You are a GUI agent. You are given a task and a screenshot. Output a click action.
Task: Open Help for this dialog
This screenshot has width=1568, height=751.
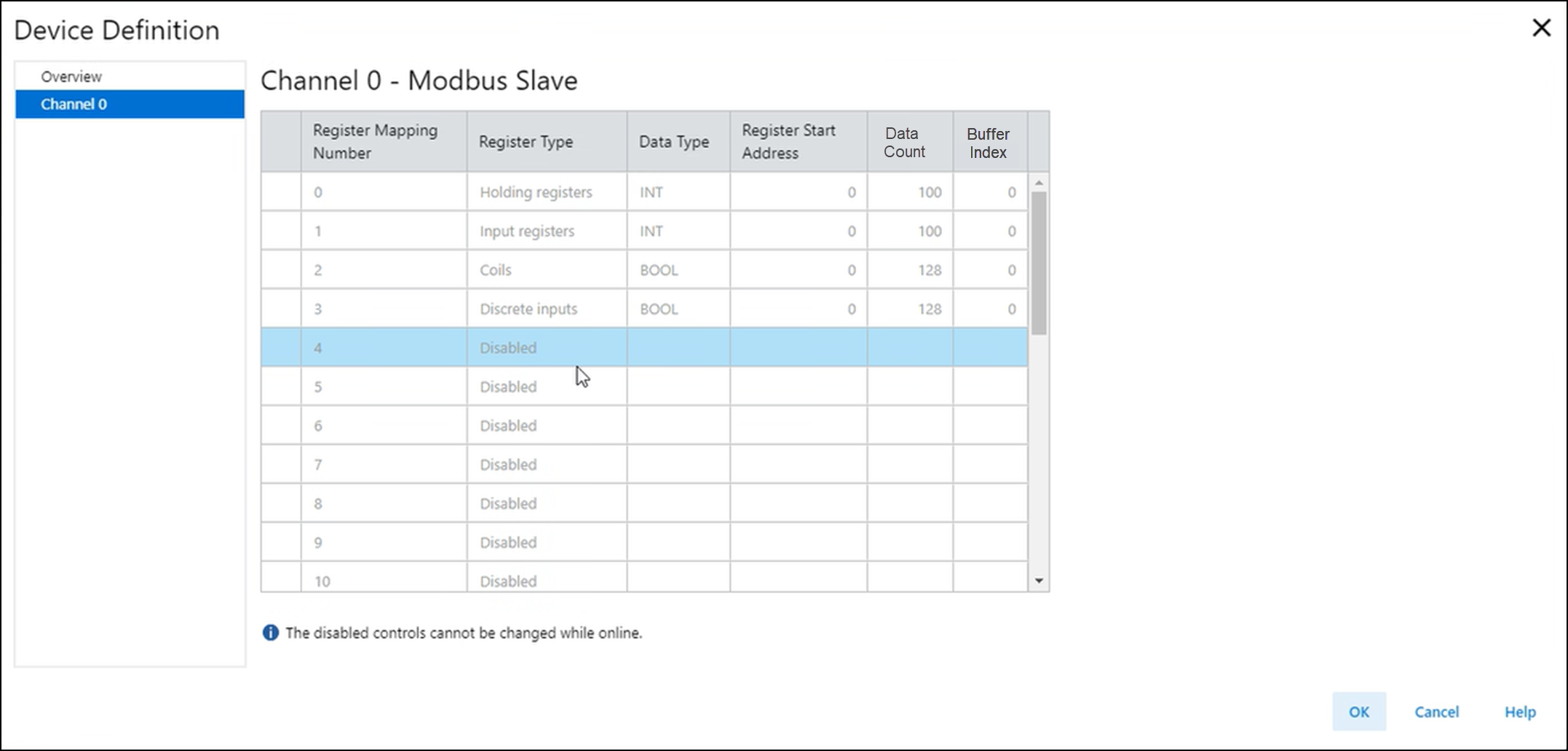[1520, 711]
